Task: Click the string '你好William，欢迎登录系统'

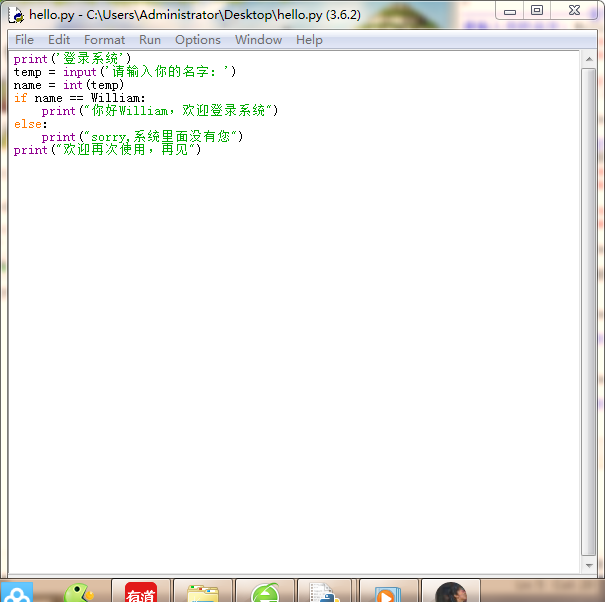Action: 178,111
